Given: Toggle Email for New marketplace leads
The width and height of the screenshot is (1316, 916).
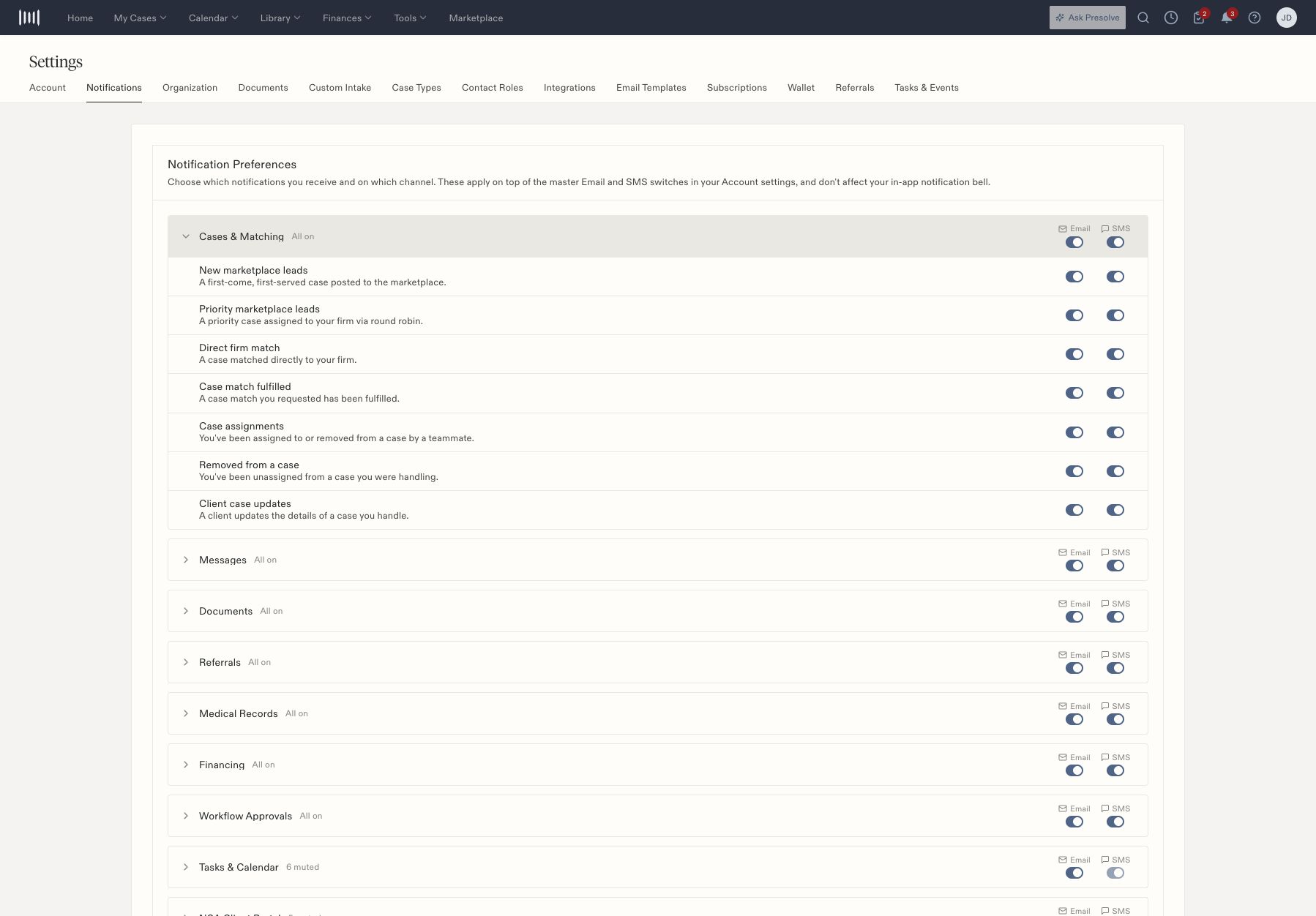Looking at the screenshot, I should [1074, 277].
